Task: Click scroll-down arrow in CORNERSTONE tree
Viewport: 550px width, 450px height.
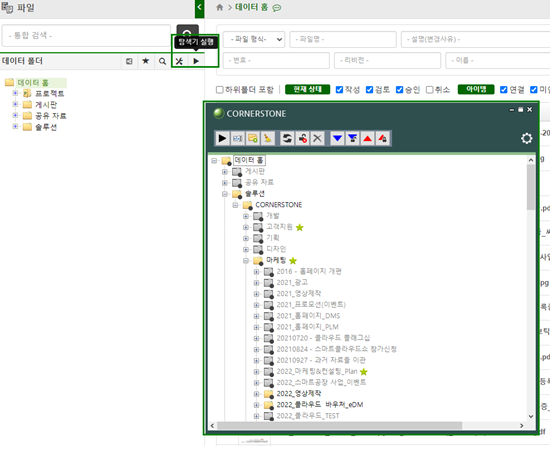Action: [531, 416]
